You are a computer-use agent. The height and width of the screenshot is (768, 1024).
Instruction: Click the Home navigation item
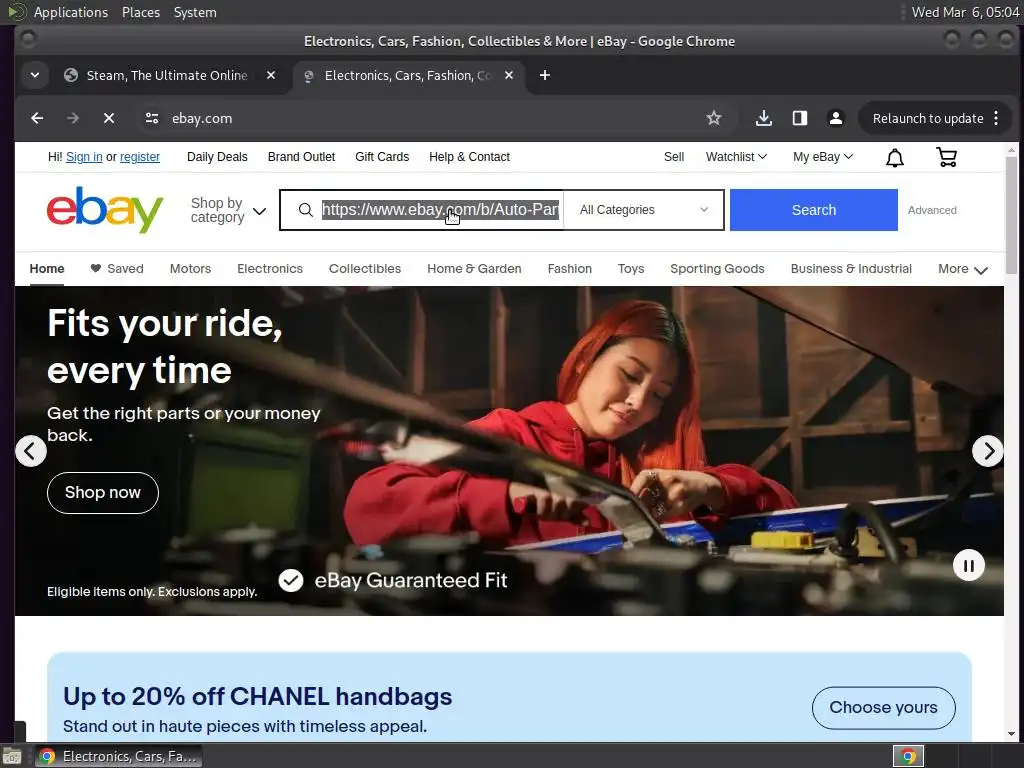[x=47, y=268]
